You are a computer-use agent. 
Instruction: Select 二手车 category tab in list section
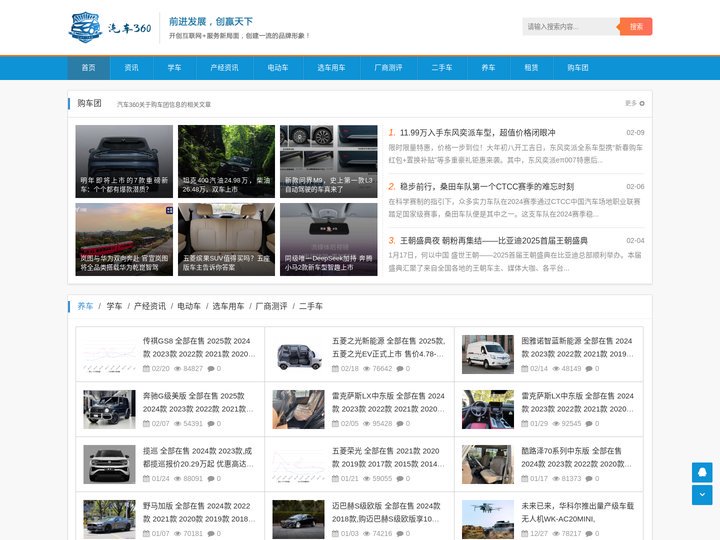pos(311,306)
